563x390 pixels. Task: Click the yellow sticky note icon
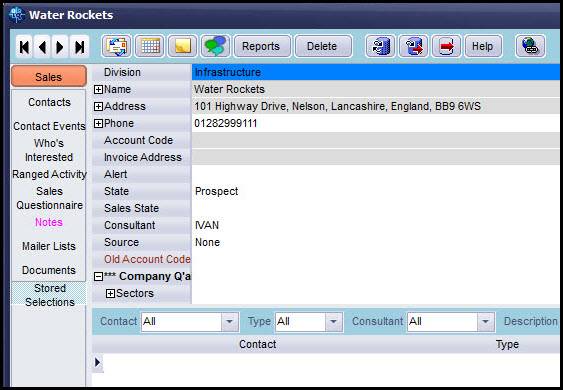182,46
